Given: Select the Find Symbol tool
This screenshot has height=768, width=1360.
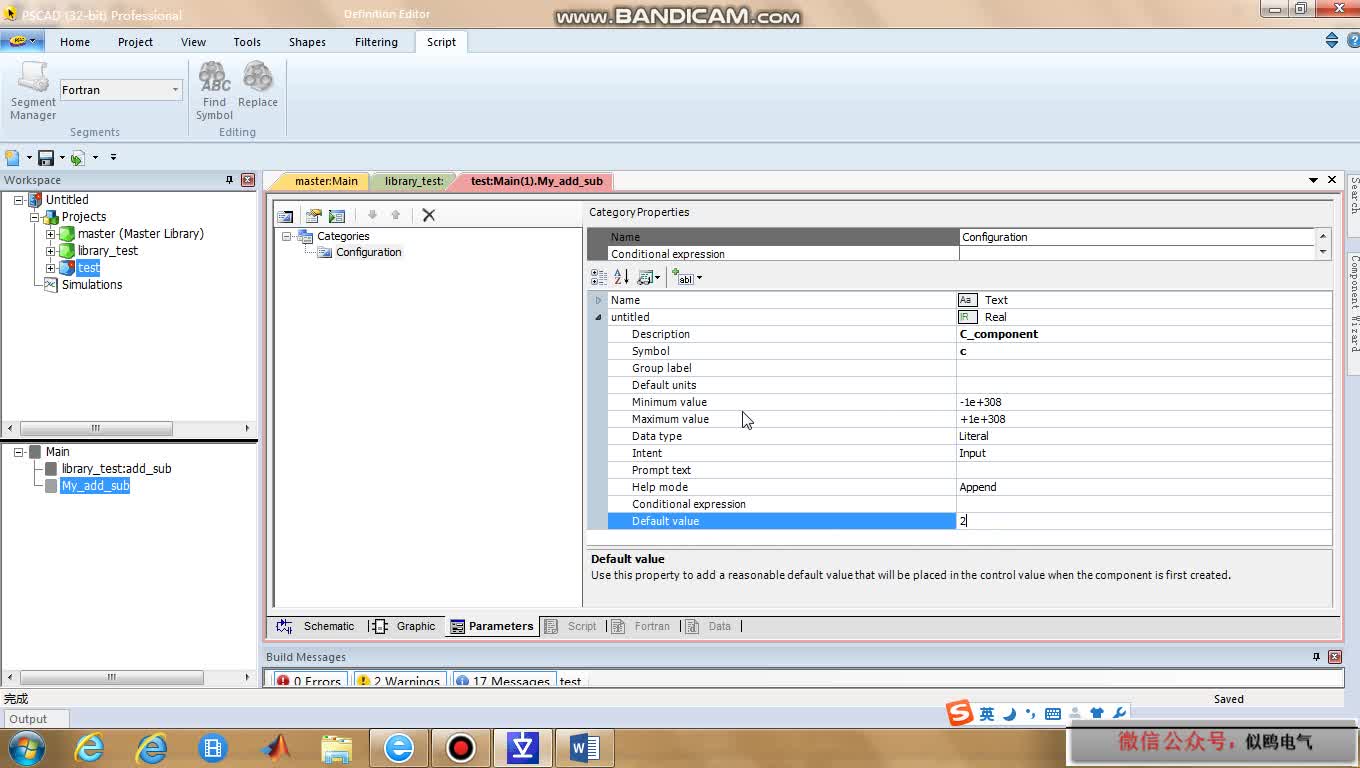Looking at the screenshot, I should pos(213,86).
